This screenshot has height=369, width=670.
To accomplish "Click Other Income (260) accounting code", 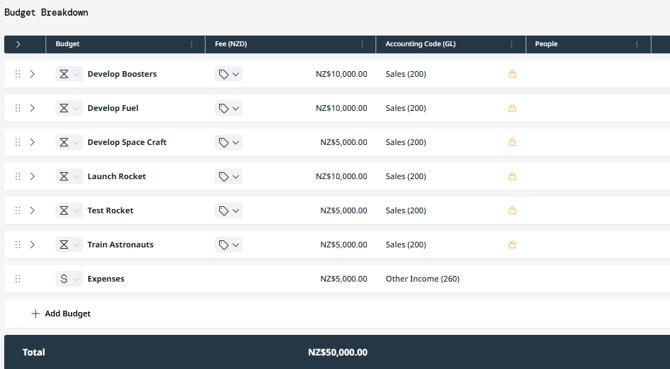I will click(x=423, y=279).
